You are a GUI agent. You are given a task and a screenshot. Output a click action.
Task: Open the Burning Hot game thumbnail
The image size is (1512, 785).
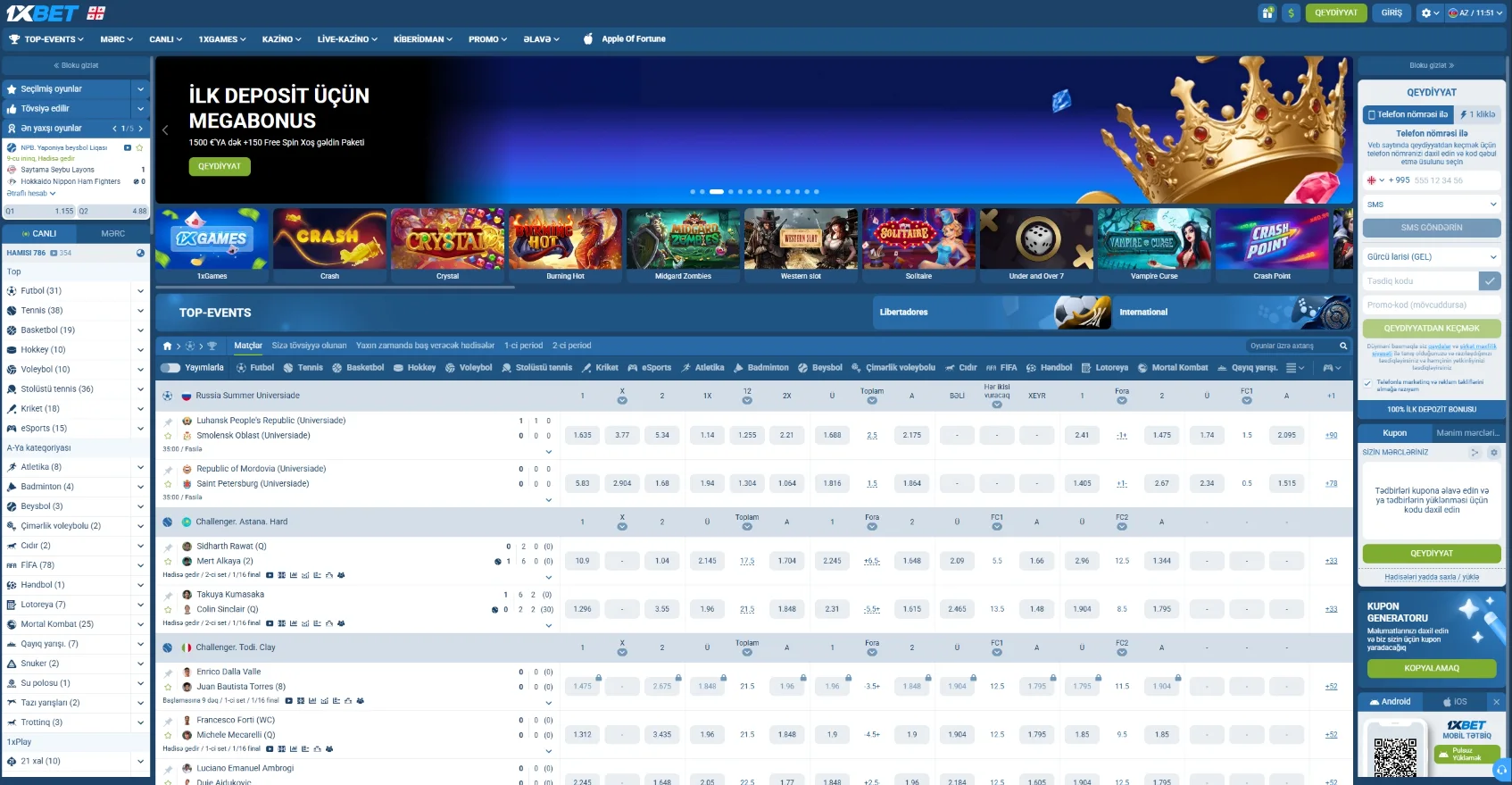565,246
